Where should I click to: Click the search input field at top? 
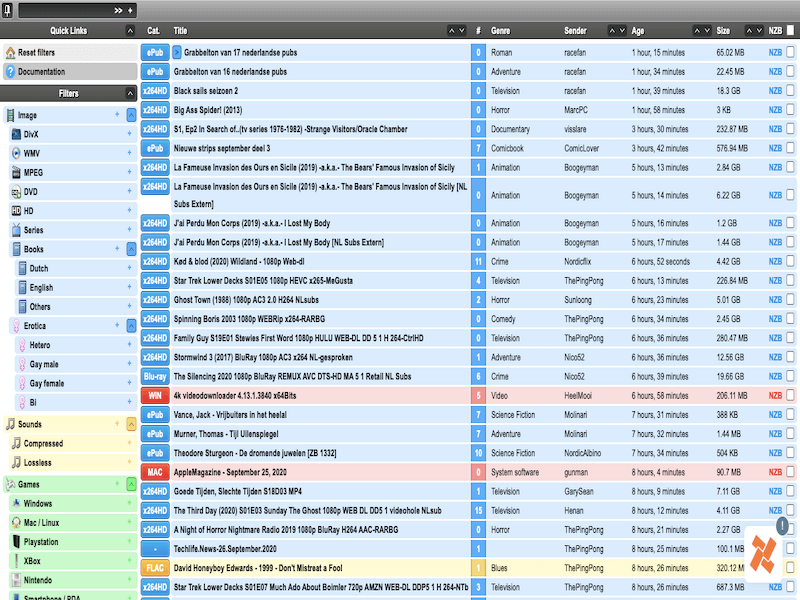(65, 9)
